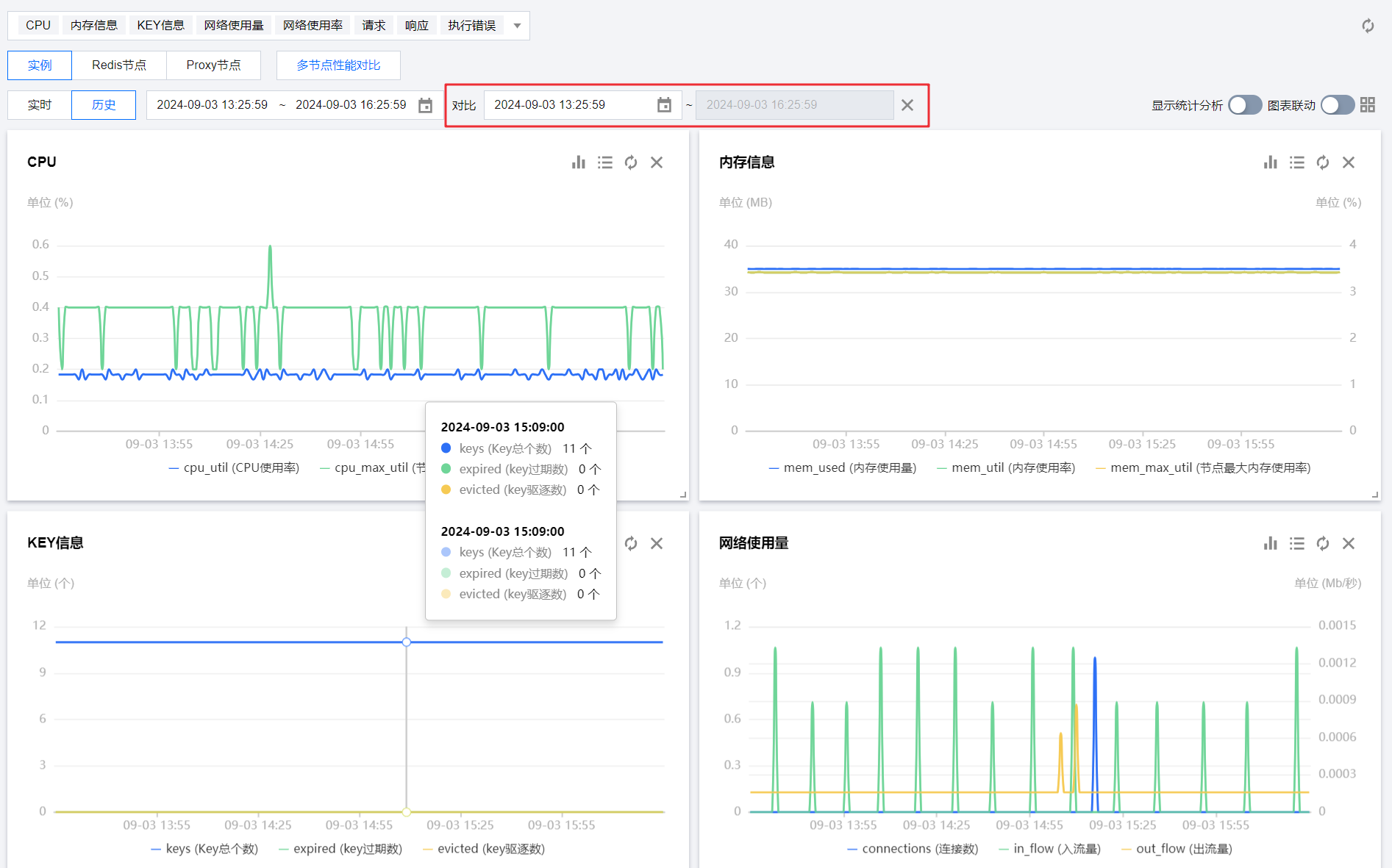Clear the 对比 comparison time range
This screenshot has width=1392, height=868.
(x=907, y=105)
